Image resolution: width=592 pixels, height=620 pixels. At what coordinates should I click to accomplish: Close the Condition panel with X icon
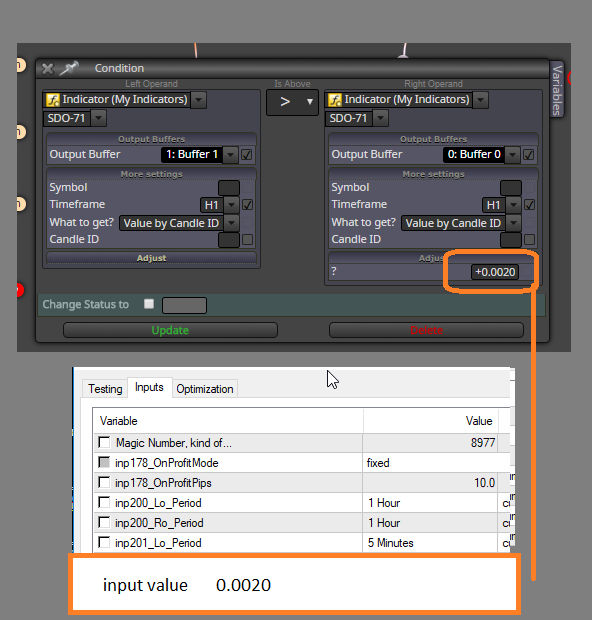[x=48, y=68]
